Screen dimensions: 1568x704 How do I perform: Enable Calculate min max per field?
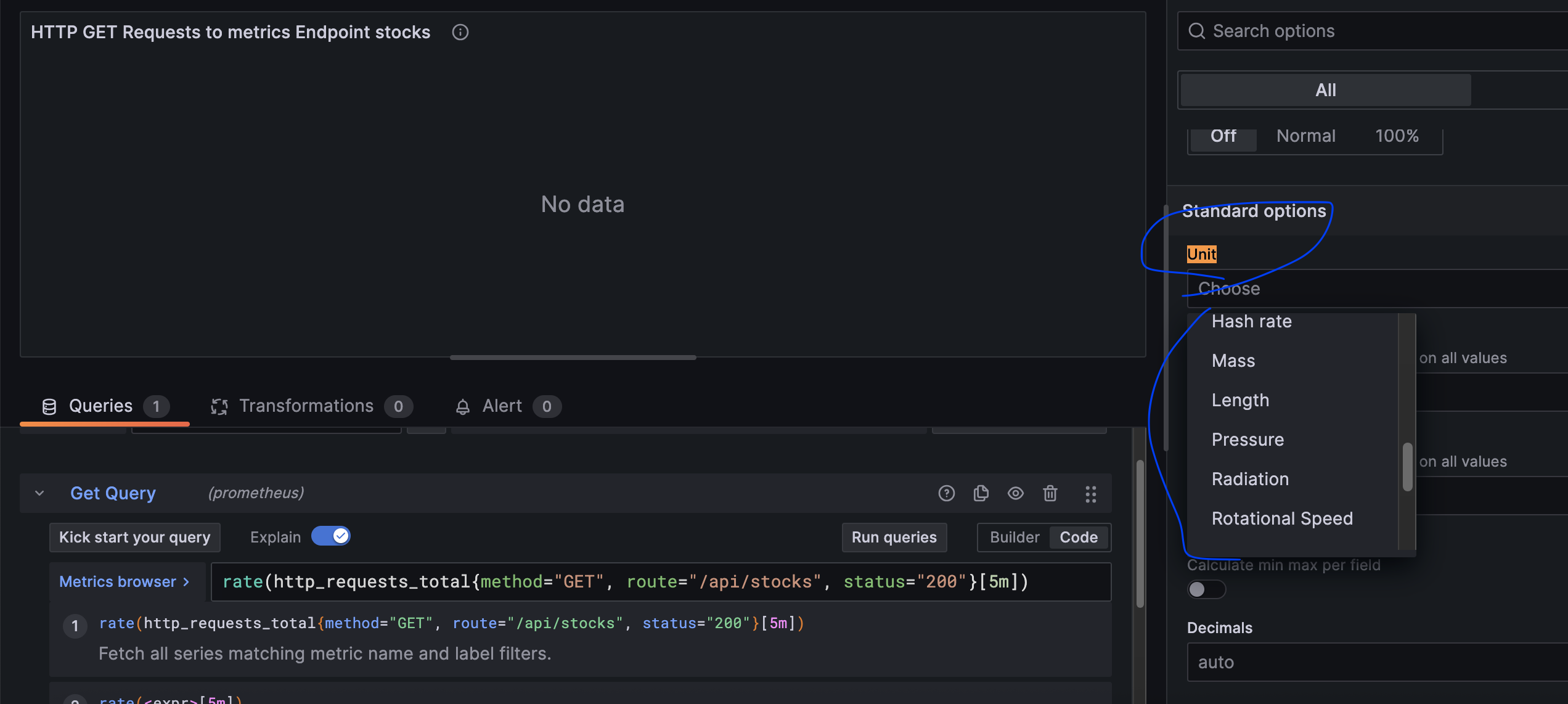tap(1206, 589)
